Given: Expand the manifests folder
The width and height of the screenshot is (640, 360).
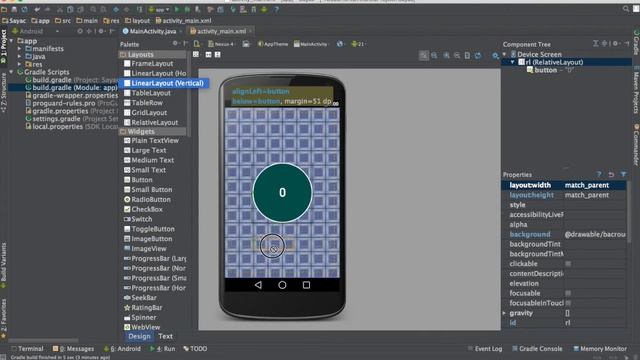Looking at the screenshot, I should point(19,49).
